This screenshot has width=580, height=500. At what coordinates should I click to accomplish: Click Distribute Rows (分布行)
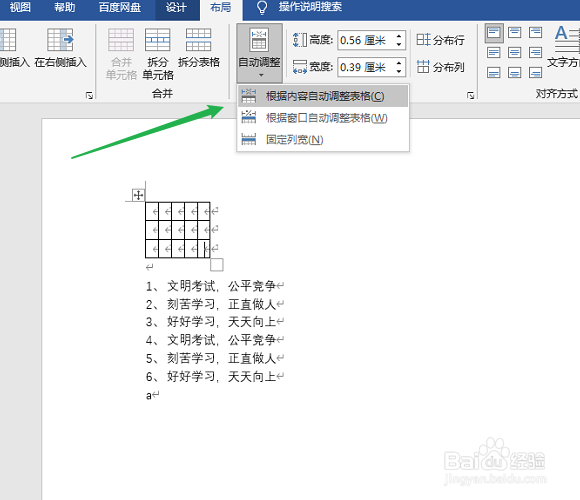pos(441,40)
